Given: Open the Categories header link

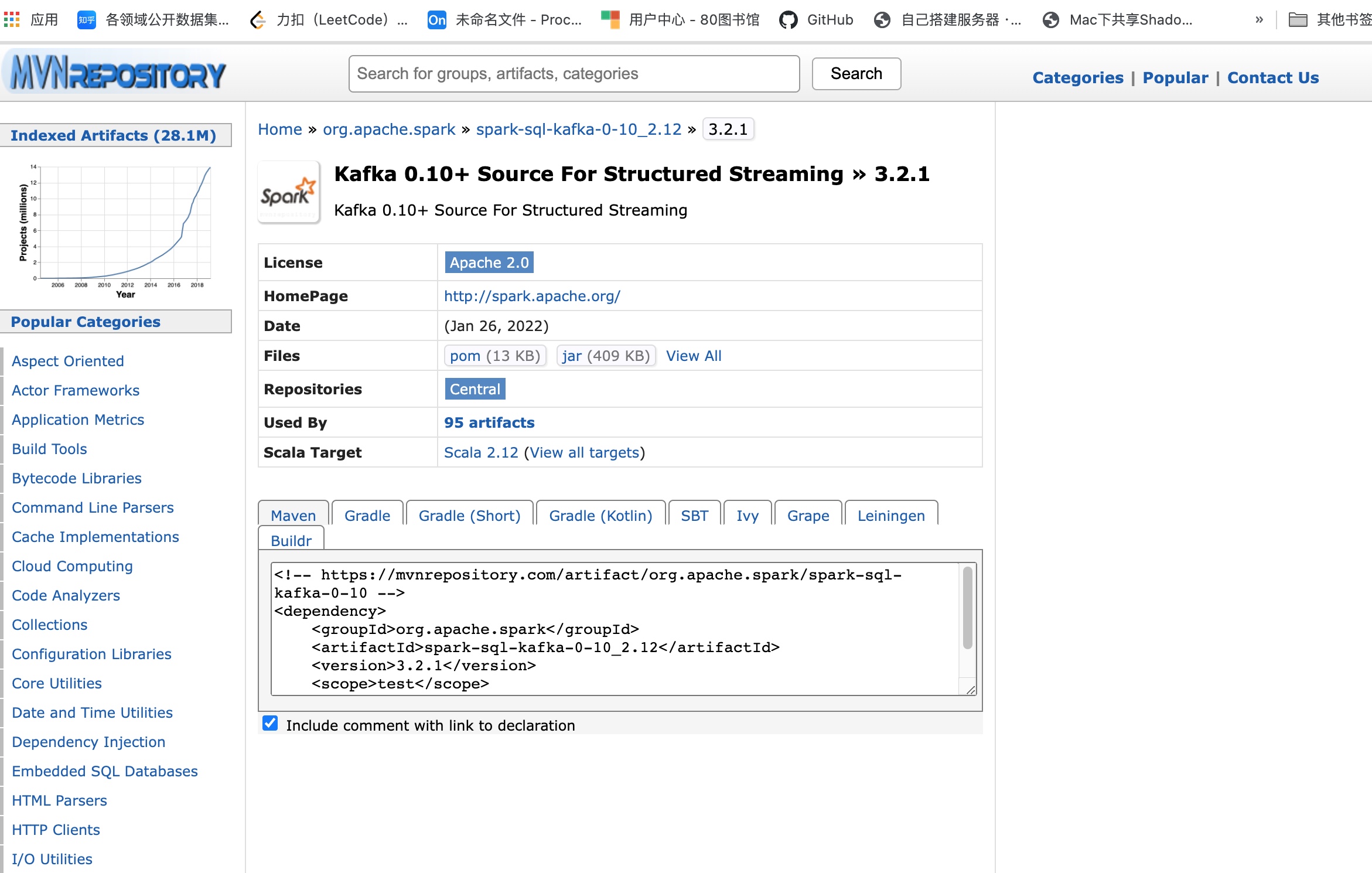Looking at the screenshot, I should [1078, 78].
